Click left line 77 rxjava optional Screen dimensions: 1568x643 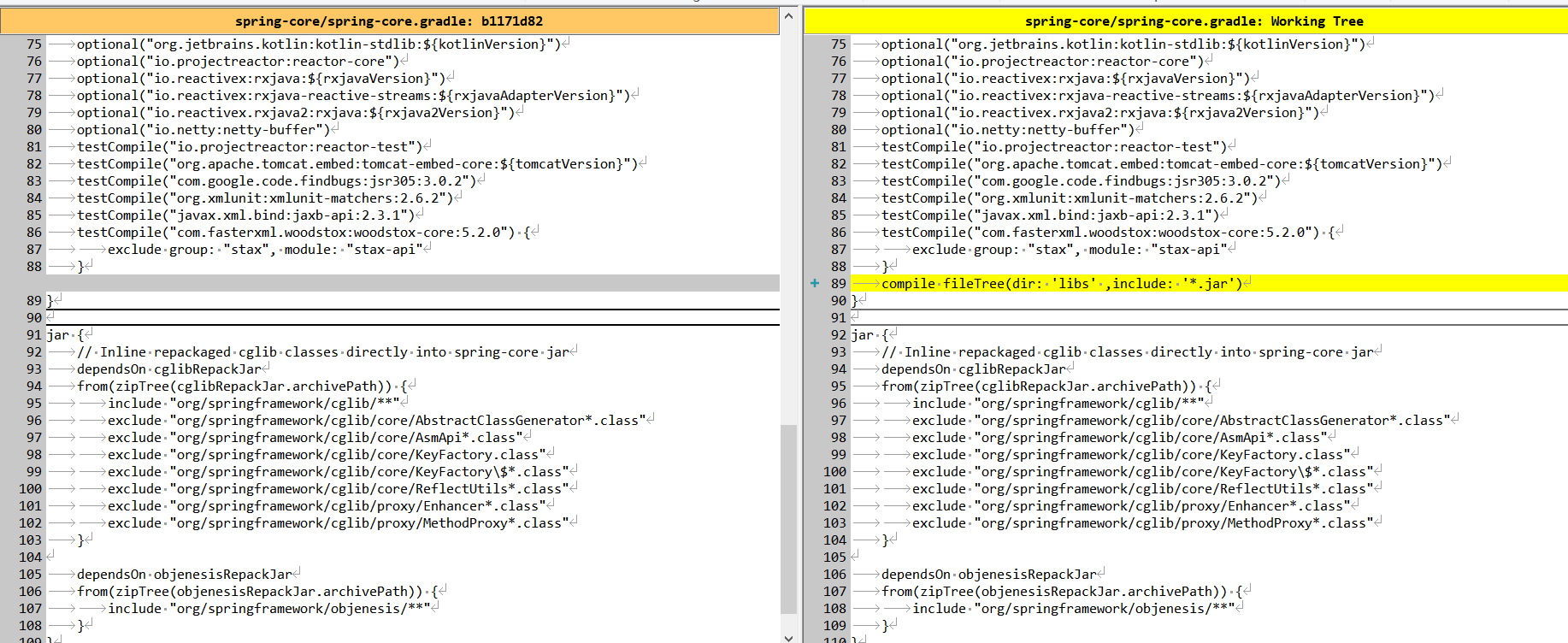[x=261, y=79]
